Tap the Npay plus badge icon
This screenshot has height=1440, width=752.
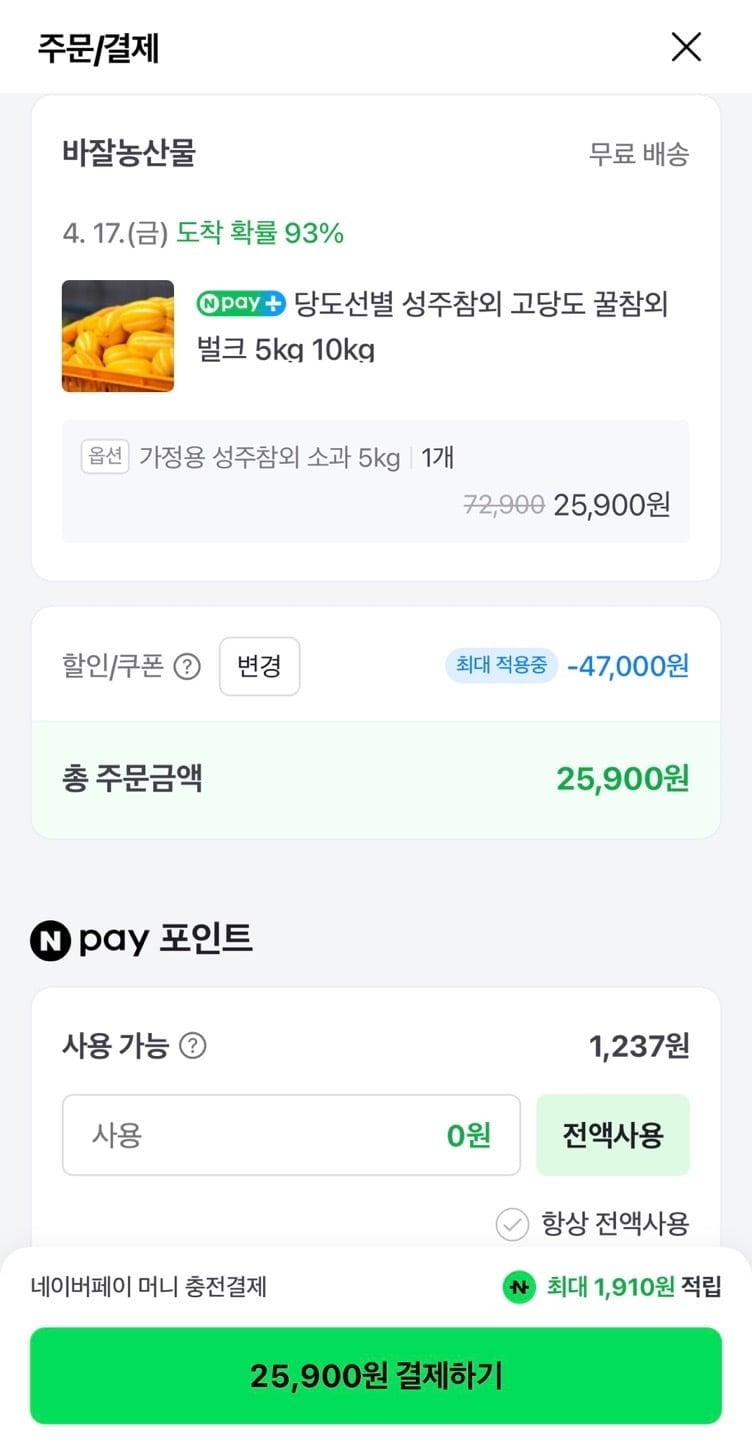(241, 303)
